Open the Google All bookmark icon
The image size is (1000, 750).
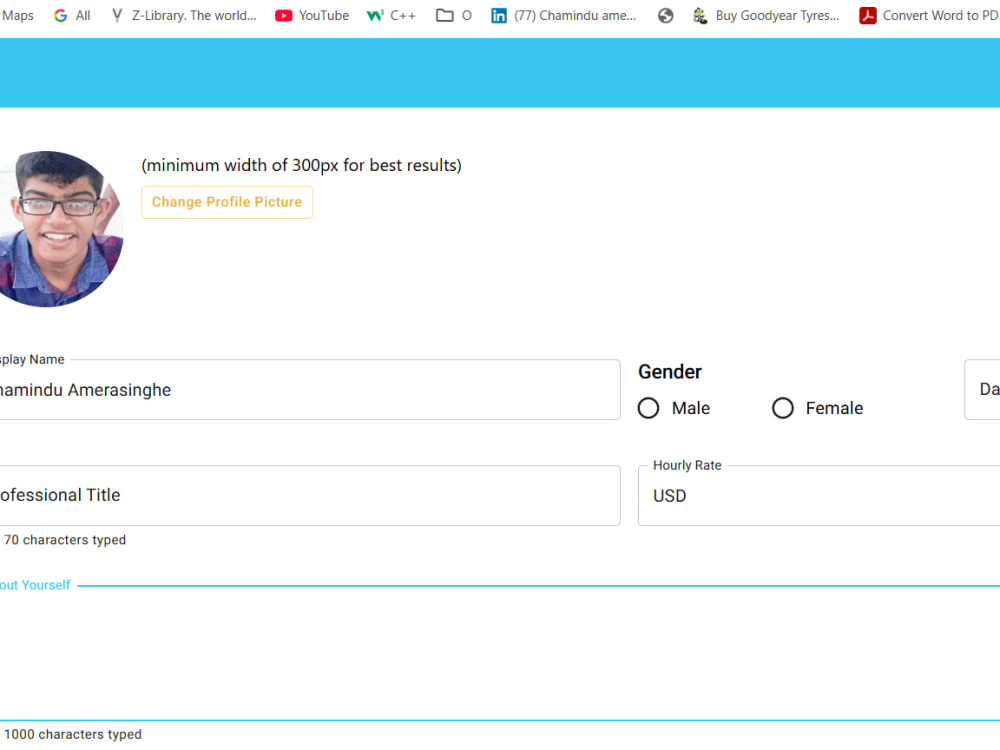pyautogui.click(x=61, y=15)
